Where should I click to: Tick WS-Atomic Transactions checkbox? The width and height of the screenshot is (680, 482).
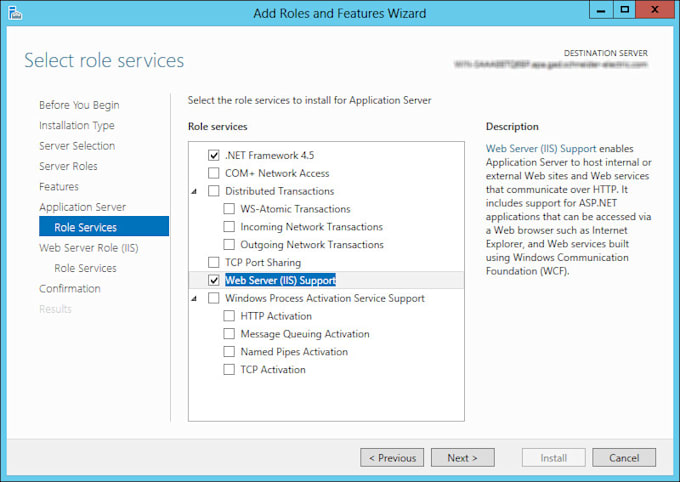click(229, 209)
